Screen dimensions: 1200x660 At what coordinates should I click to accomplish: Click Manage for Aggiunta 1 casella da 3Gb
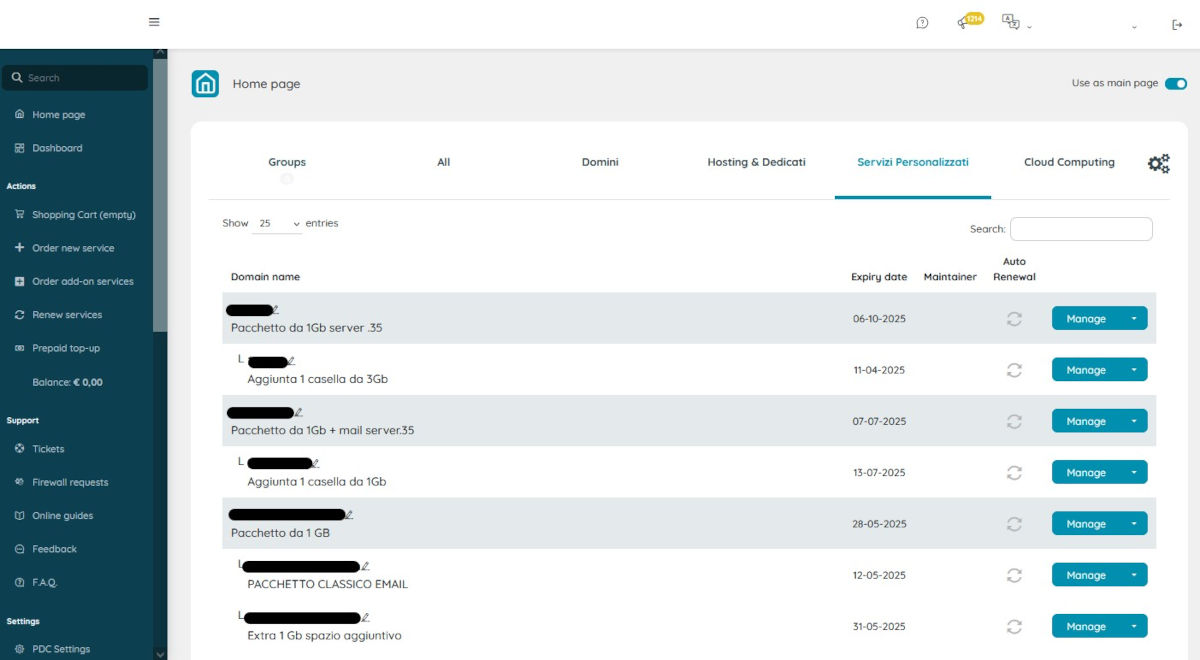[x=1085, y=370]
